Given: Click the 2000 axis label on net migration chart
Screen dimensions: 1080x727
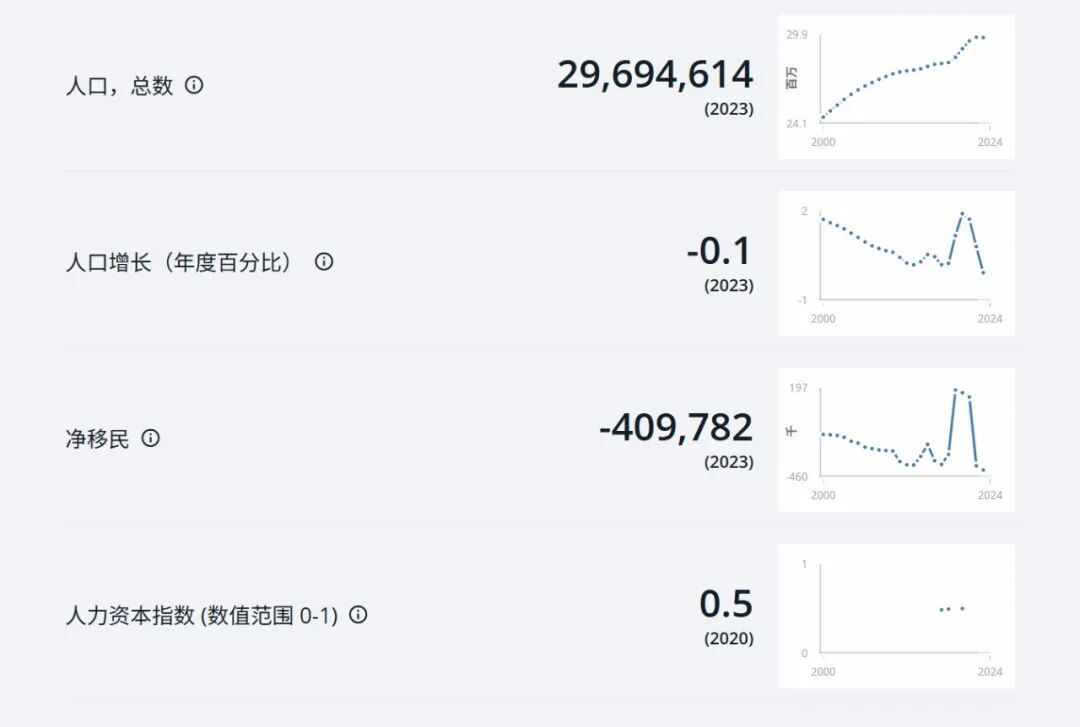Looking at the screenshot, I should coord(823,495).
